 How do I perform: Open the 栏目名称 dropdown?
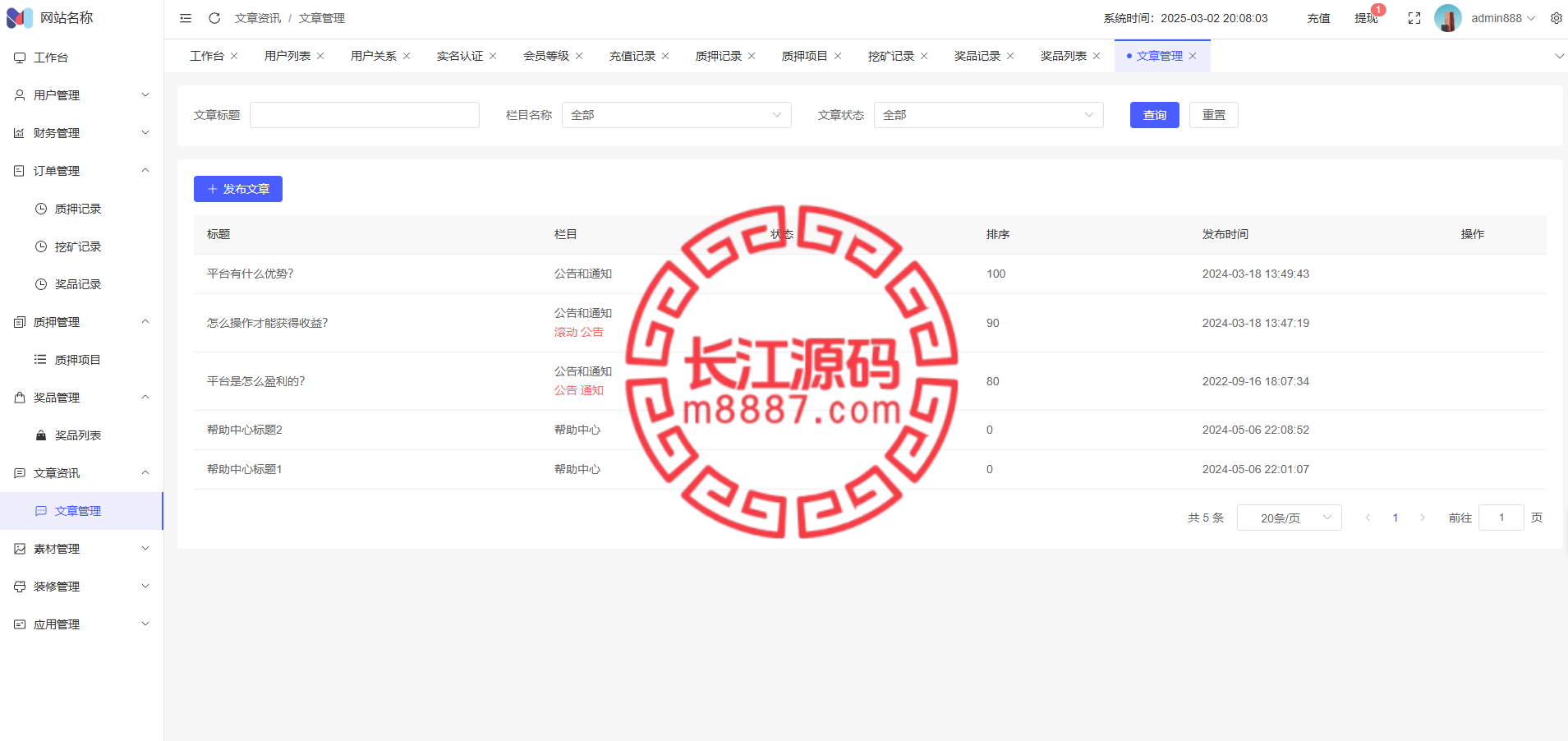677,115
